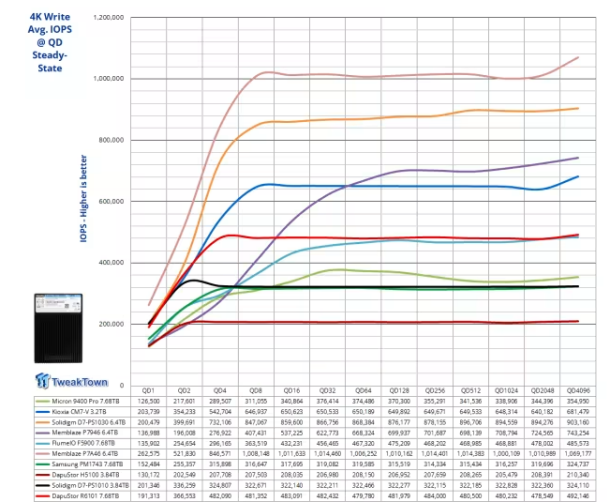610x502 pixels.
Task: Click the green legend line beside Samsung PM1743
Action: coord(43,464)
